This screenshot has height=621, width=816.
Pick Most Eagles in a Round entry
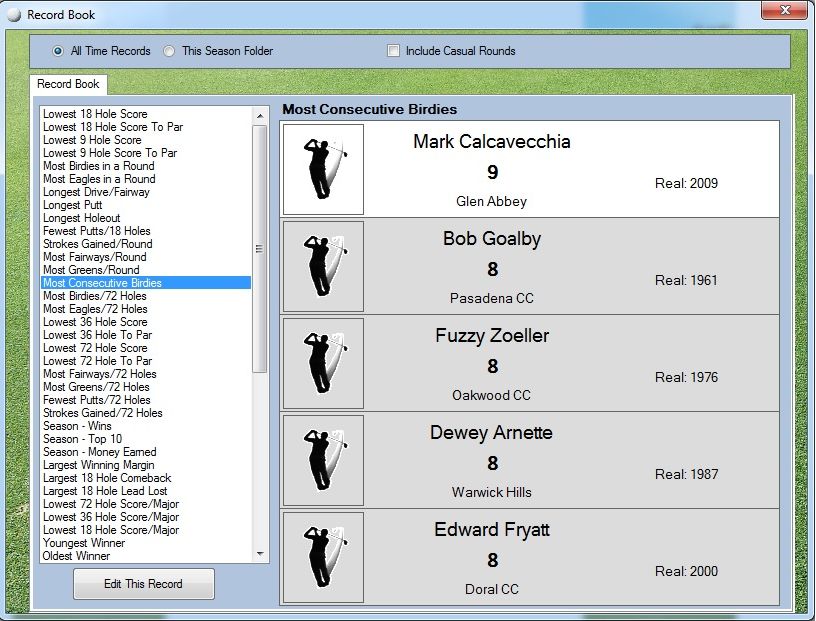[x=99, y=179]
